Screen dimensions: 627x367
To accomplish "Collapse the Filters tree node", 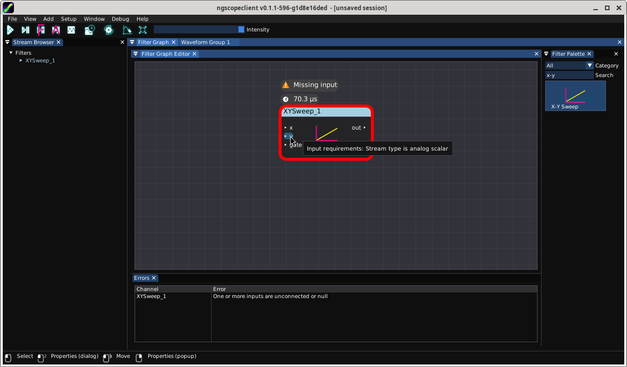I will point(11,53).
